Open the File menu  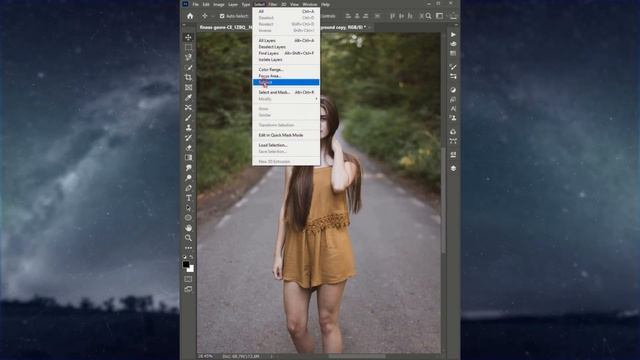click(x=196, y=4)
